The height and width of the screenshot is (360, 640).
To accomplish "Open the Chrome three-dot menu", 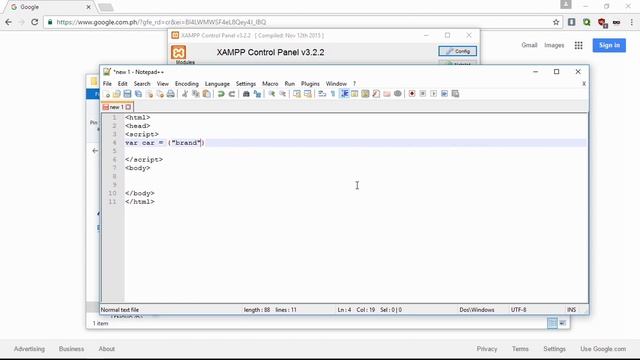I will 631,22.
